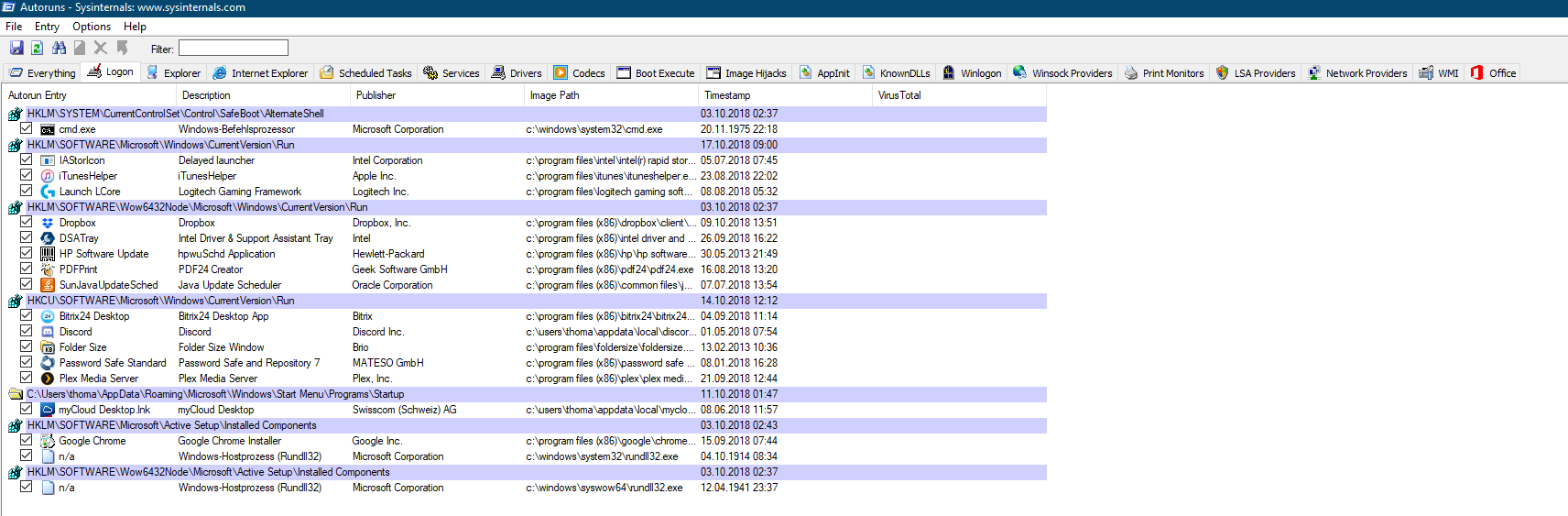Switch to the Network Providers tab
The width and height of the screenshot is (1568, 516).
coord(1357,73)
